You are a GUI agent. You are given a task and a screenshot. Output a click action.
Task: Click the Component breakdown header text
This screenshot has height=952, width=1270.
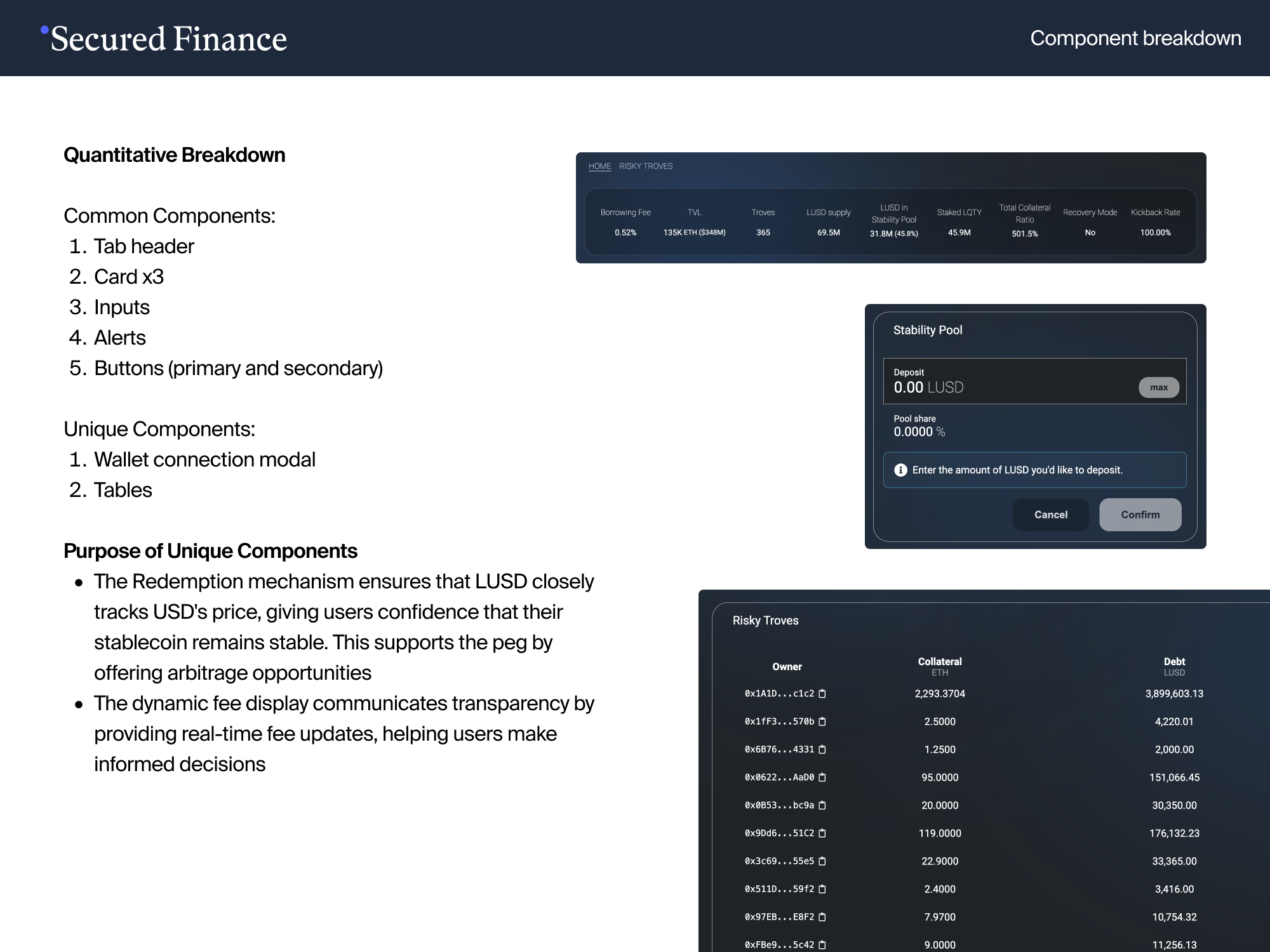(x=1135, y=38)
